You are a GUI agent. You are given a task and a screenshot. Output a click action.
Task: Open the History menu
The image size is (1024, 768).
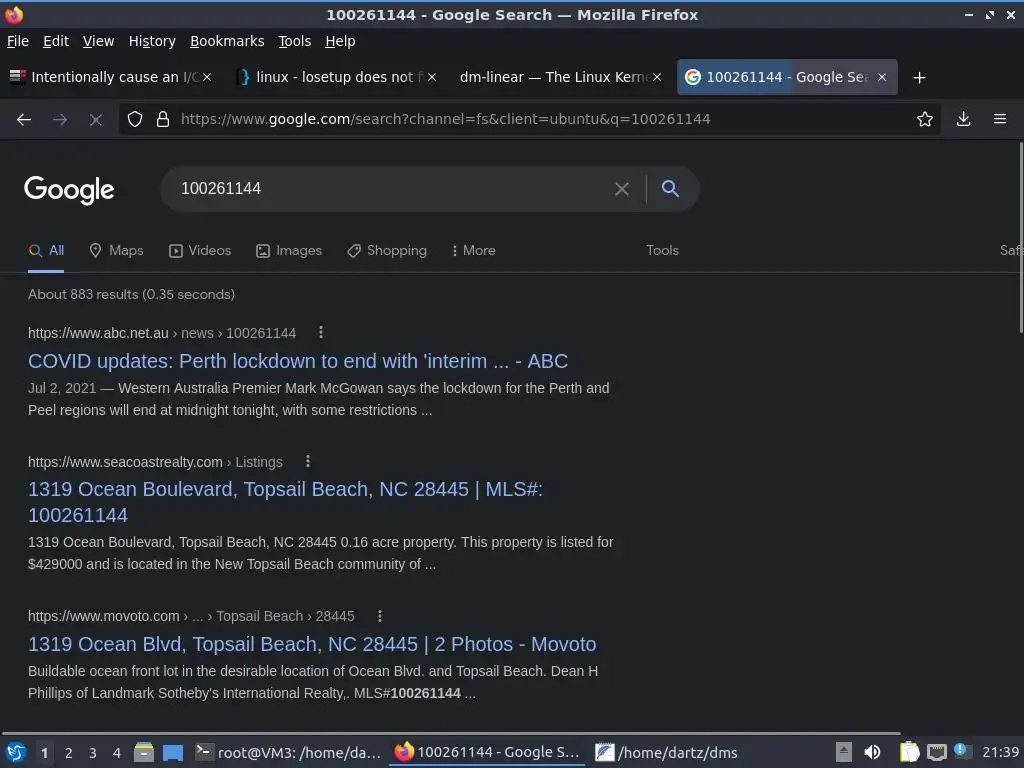point(152,41)
